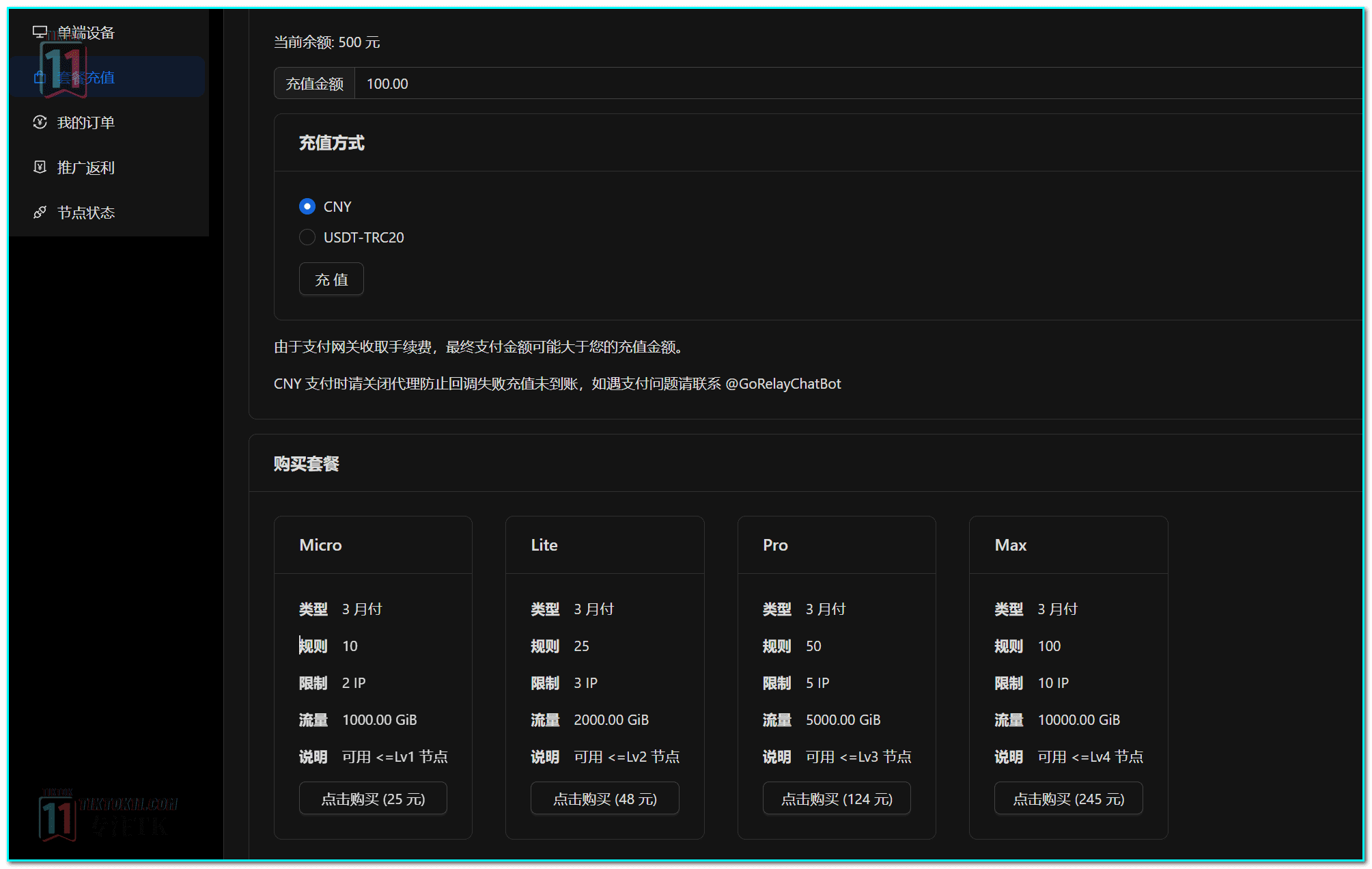The height and width of the screenshot is (869, 1372).
Task: Click the monitor icon beside 单端设备
Action: pyautogui.click(x=40, y=32)
